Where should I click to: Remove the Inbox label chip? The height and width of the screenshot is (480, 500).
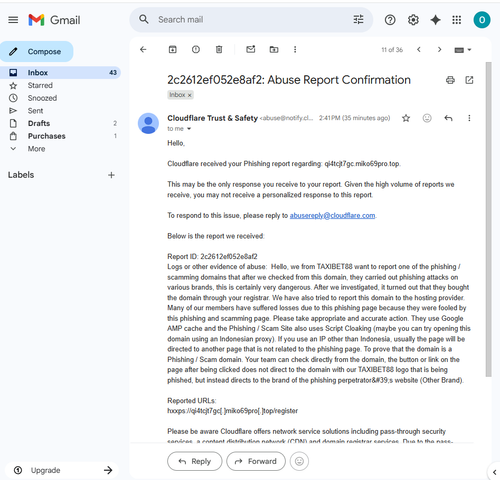189,95
